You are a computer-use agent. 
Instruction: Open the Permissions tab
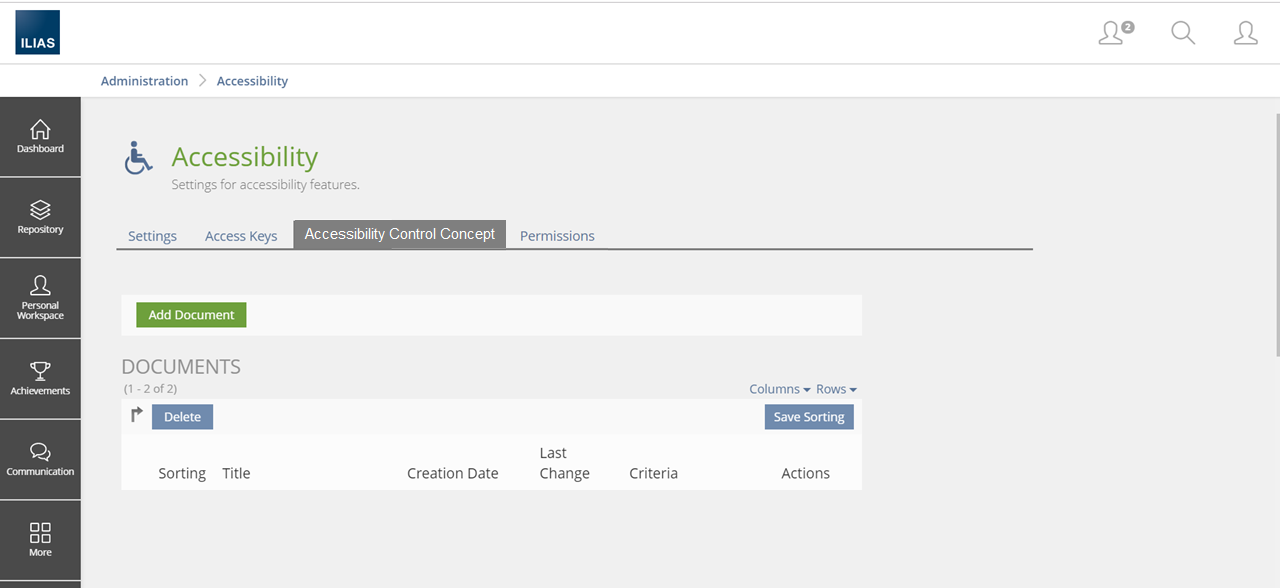tap(557, 236)
